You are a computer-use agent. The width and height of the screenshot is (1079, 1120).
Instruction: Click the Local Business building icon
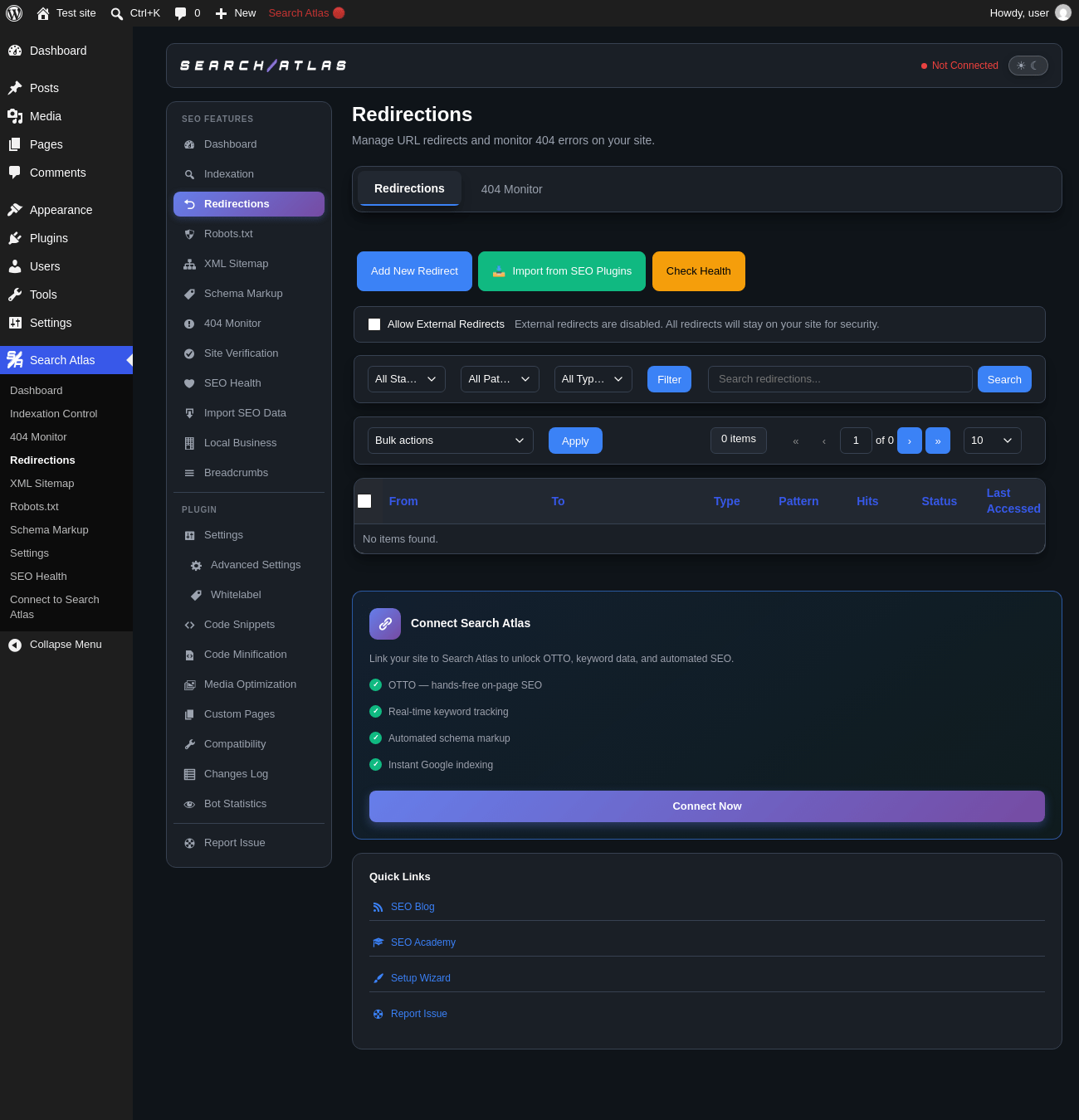tap(189, 443)
